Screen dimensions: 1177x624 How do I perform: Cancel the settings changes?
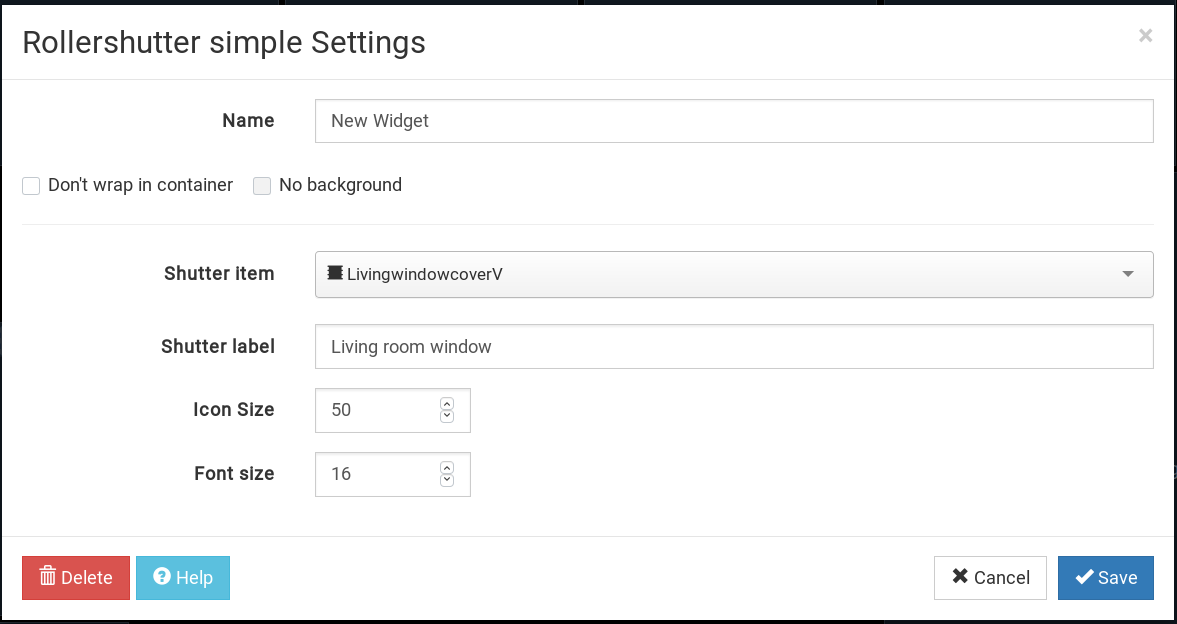tap(990, 577)
